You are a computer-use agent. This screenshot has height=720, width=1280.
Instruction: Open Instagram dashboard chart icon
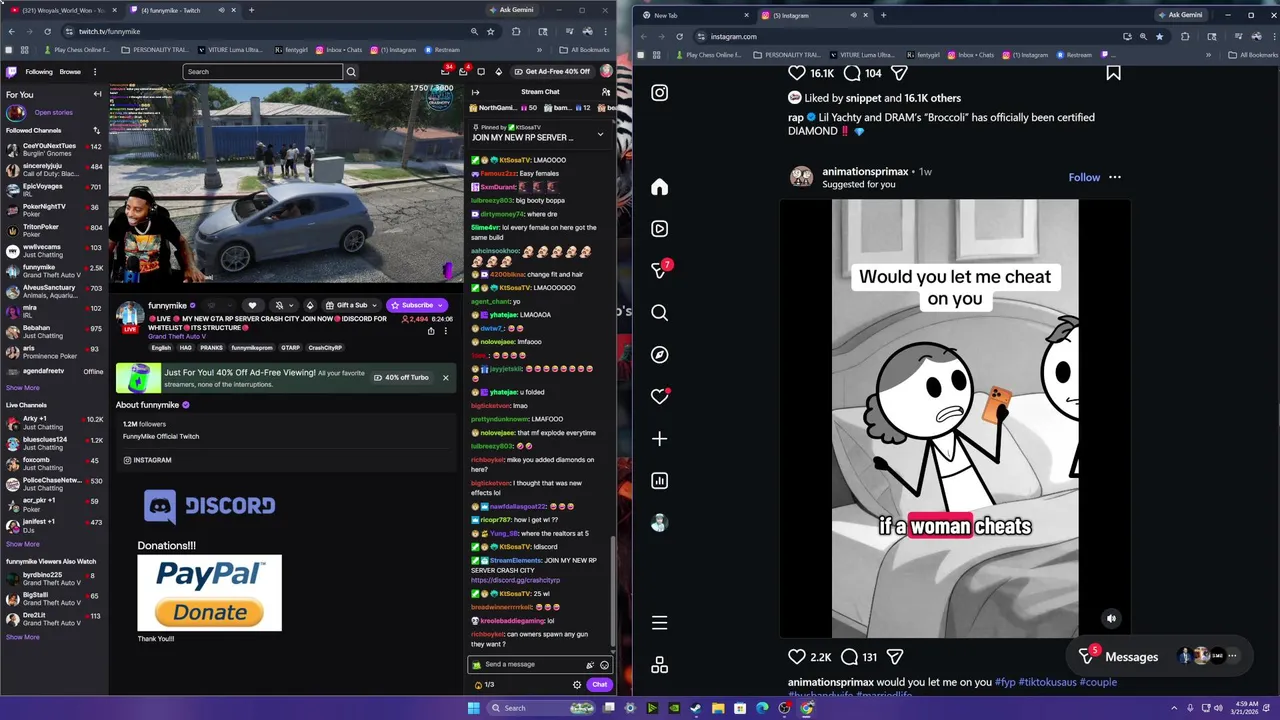(x=659, y=481)
